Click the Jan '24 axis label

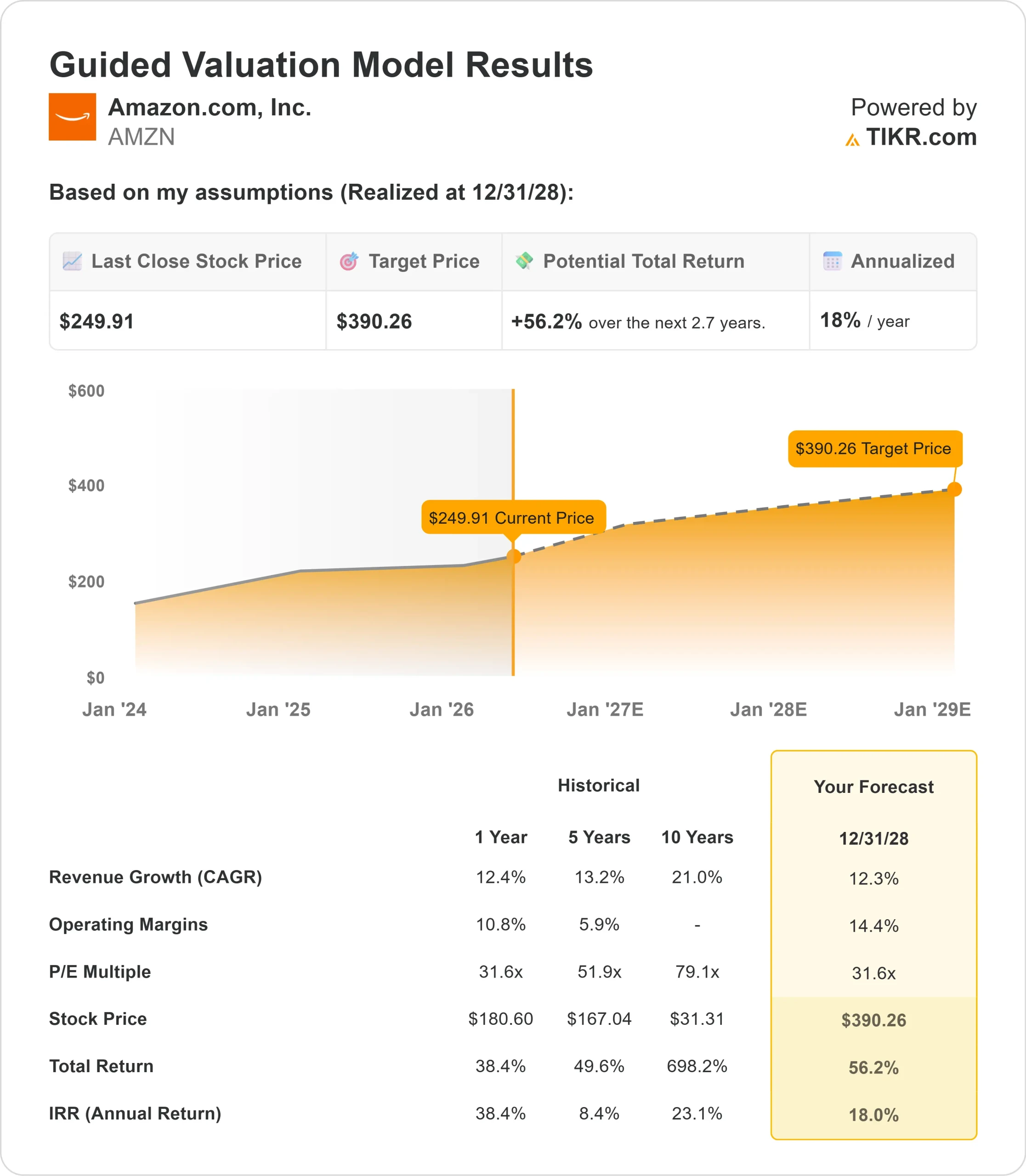tap(114, 710)
